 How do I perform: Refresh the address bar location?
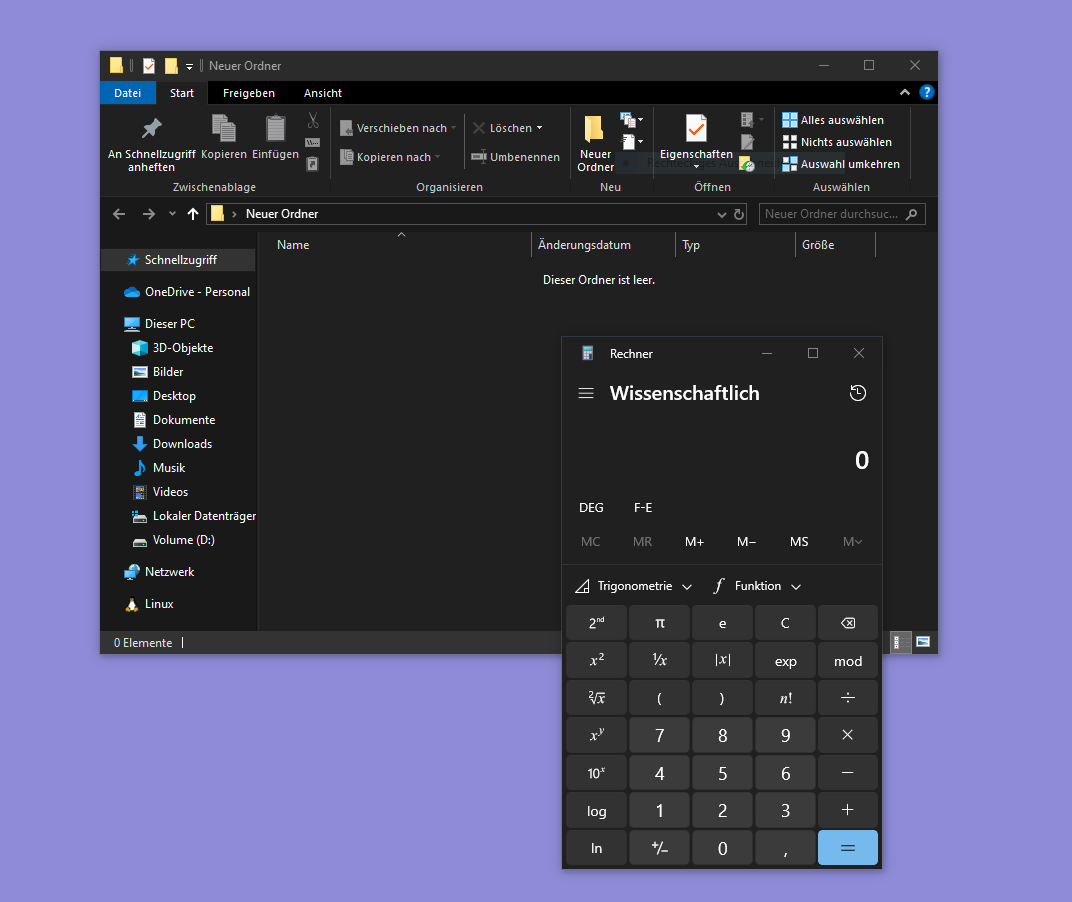click(x=739, y=214)
